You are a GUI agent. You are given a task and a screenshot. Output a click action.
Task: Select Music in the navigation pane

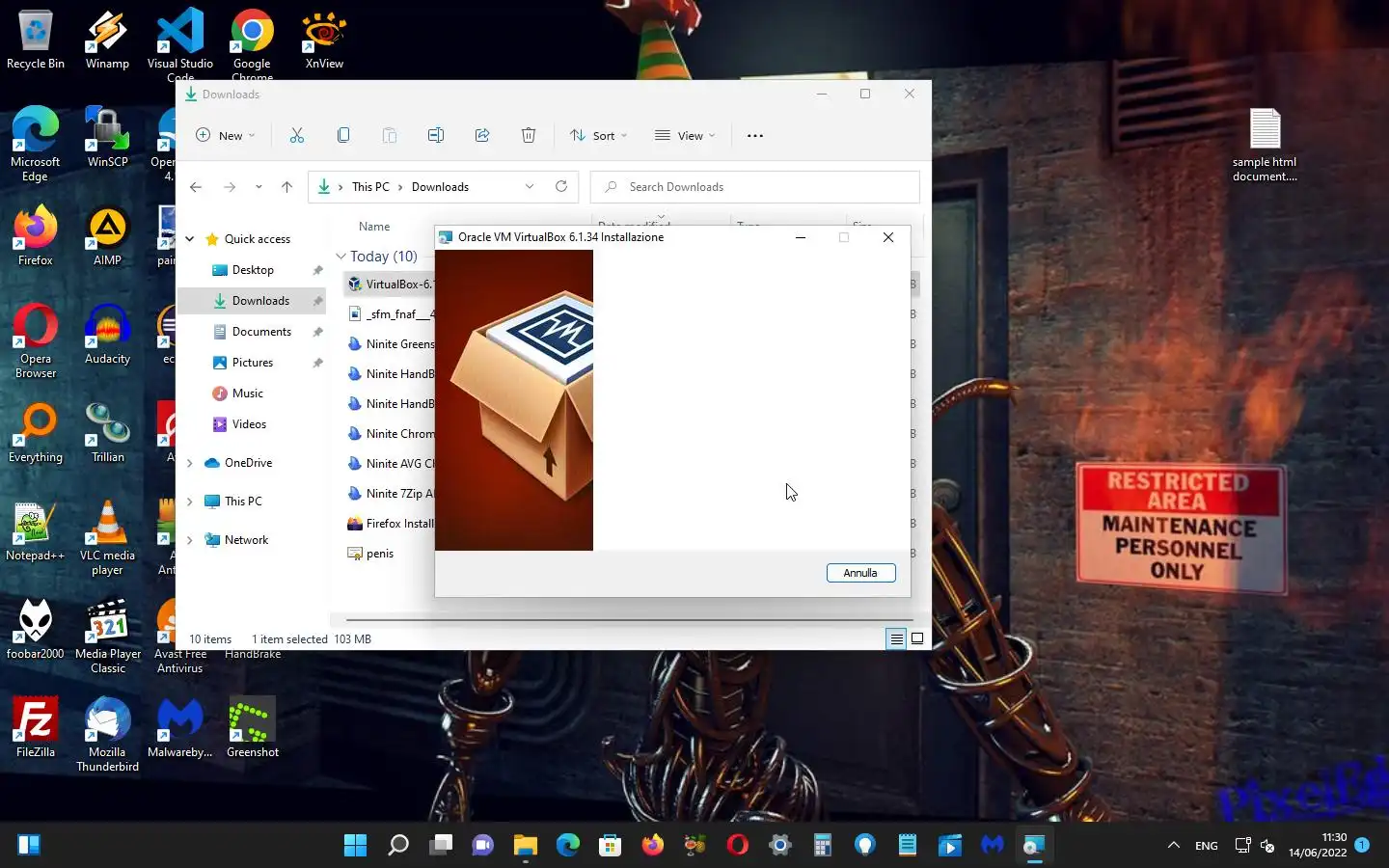pos(247,393)
